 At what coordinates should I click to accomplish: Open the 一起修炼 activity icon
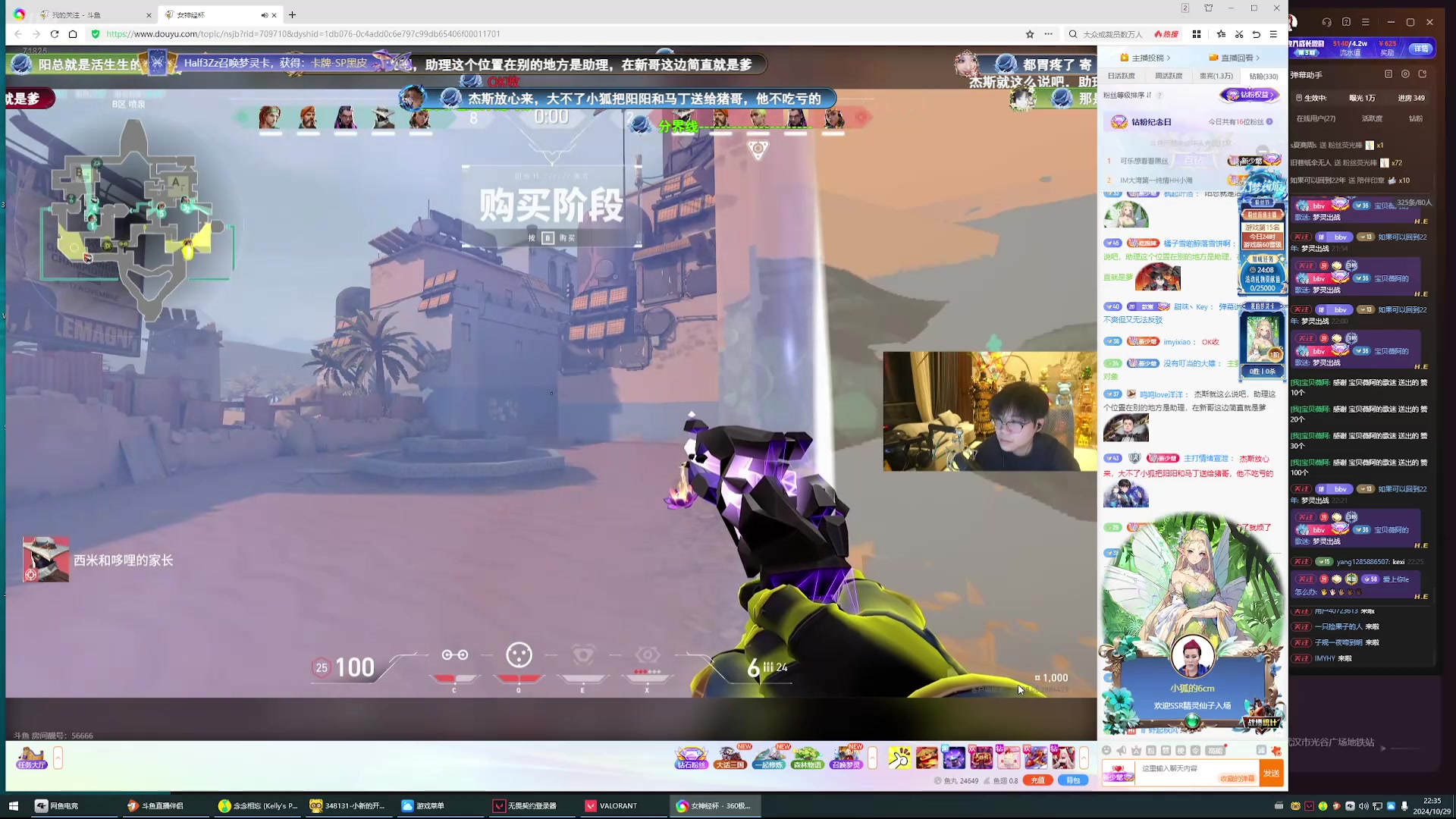pyautogui.click(x=769, y=758)
